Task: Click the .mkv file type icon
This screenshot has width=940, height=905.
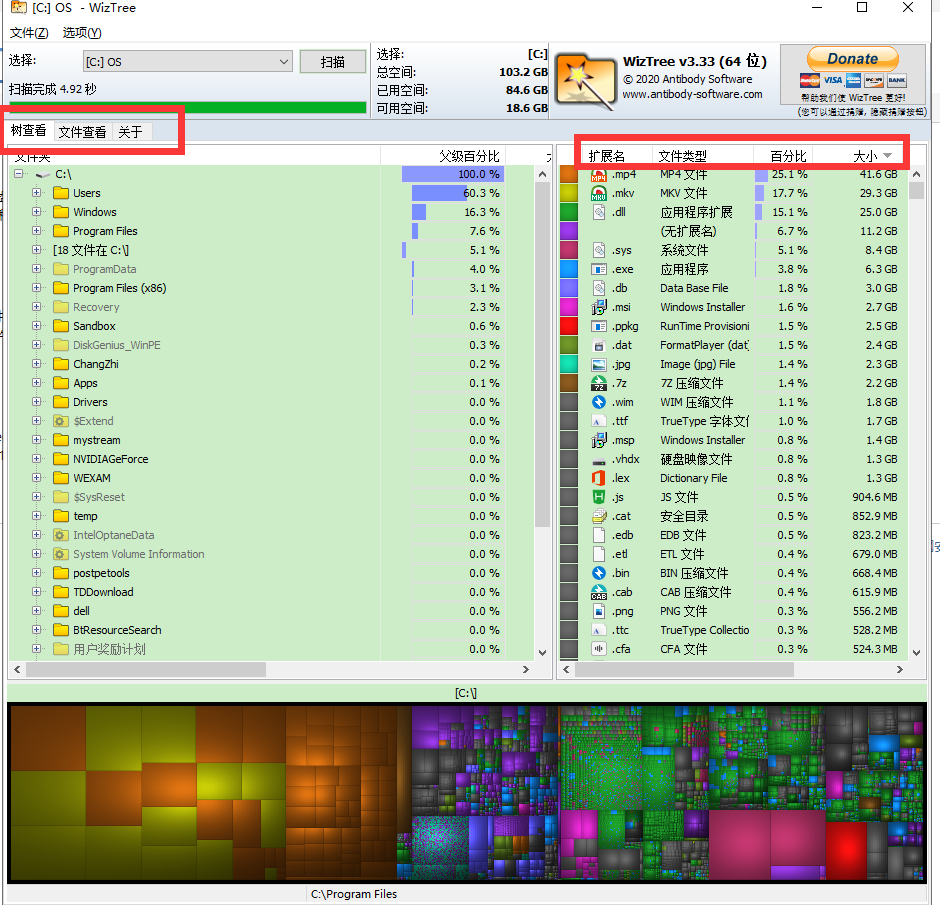Action: [x=599, y=194]
